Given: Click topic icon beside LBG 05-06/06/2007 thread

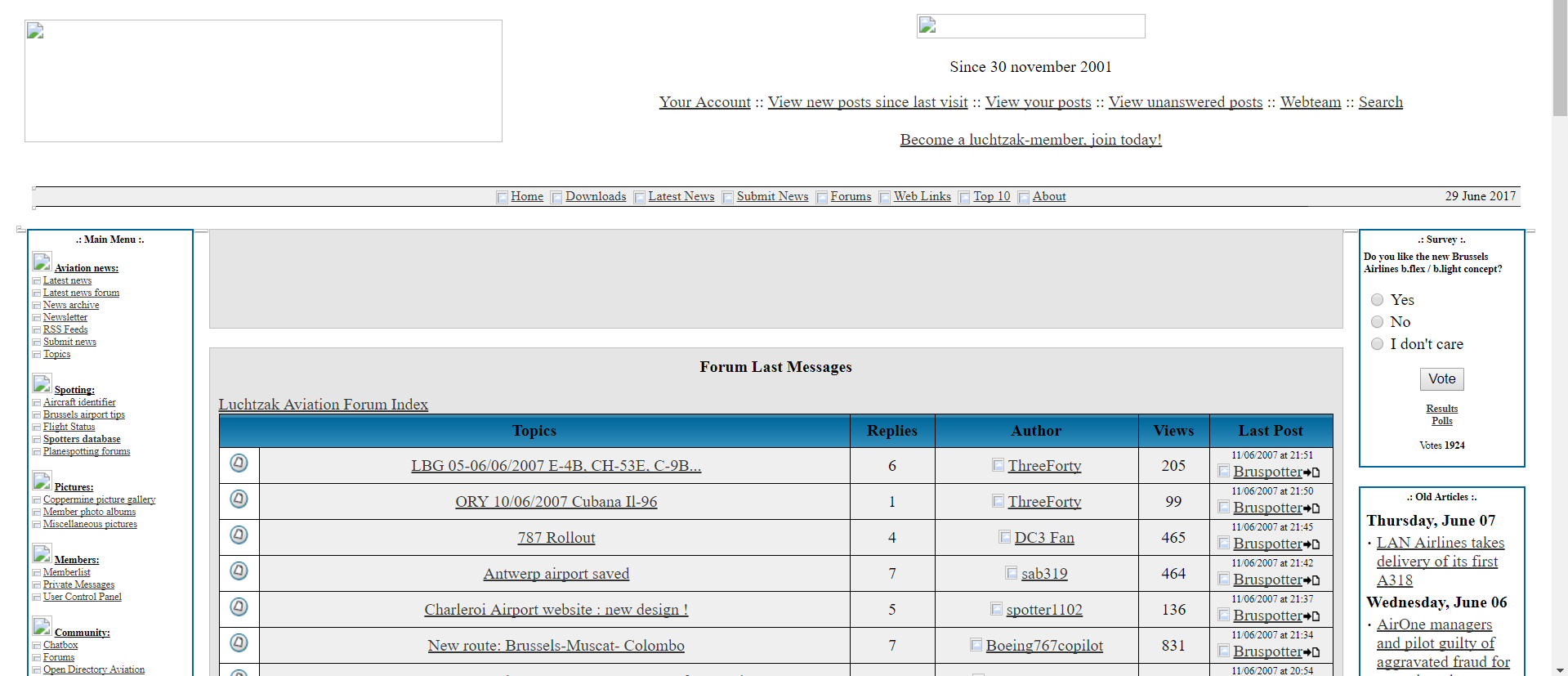Looking at the screenshot, I should (x=239, y=463).
